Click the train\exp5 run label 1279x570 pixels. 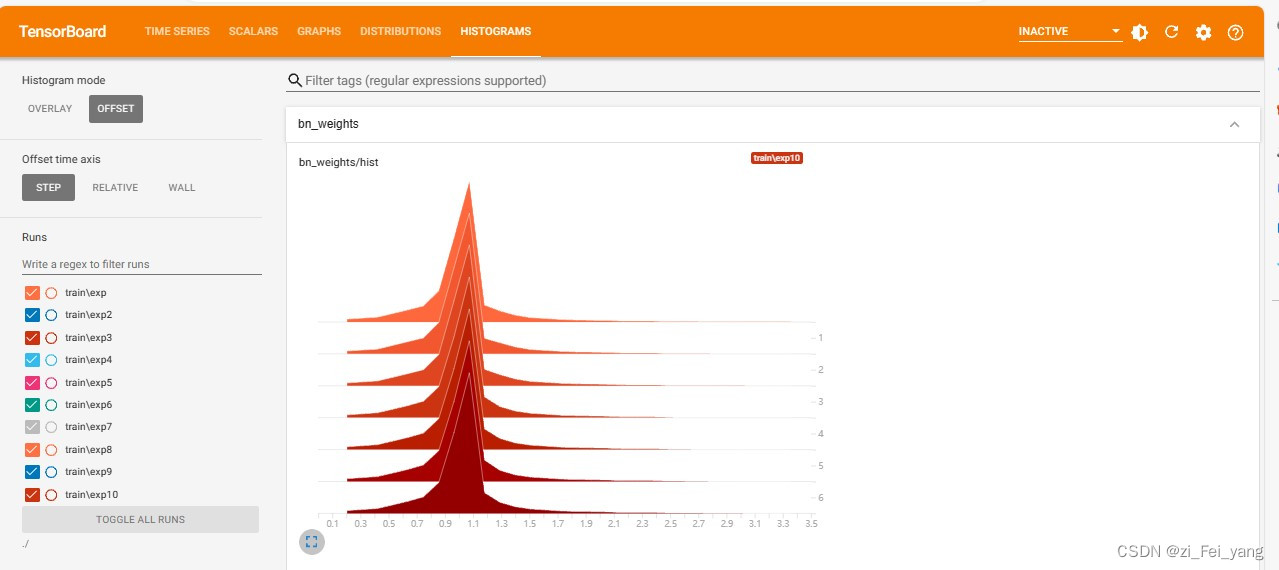(x=88, y=383)
